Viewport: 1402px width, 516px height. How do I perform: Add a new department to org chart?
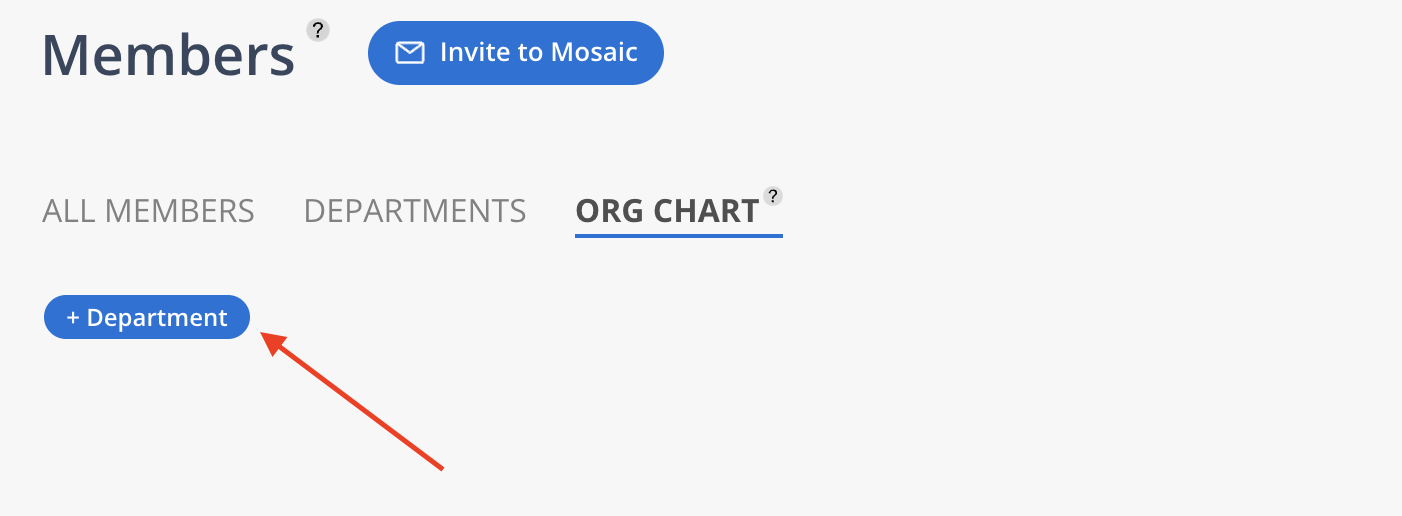147,318
